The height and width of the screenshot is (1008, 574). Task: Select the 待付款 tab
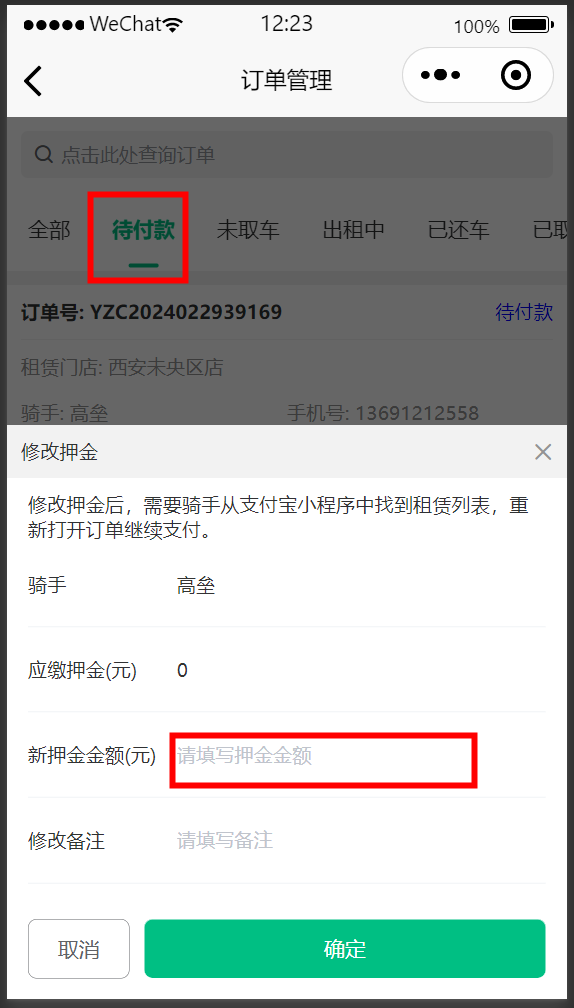pyautogui.click(x=143, y=230)
